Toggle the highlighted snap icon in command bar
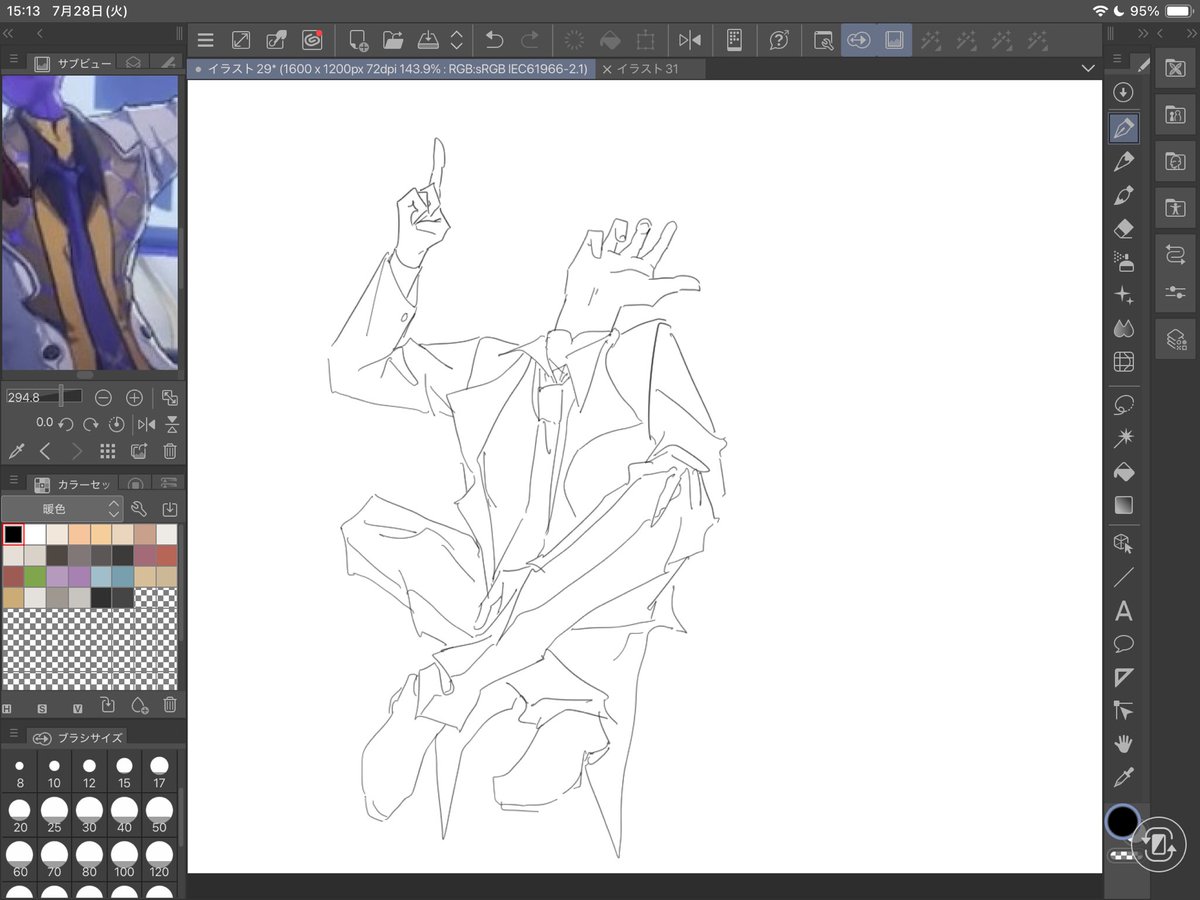The height and width of the screenshot is (900, 1200). click(x=858, y=40)
